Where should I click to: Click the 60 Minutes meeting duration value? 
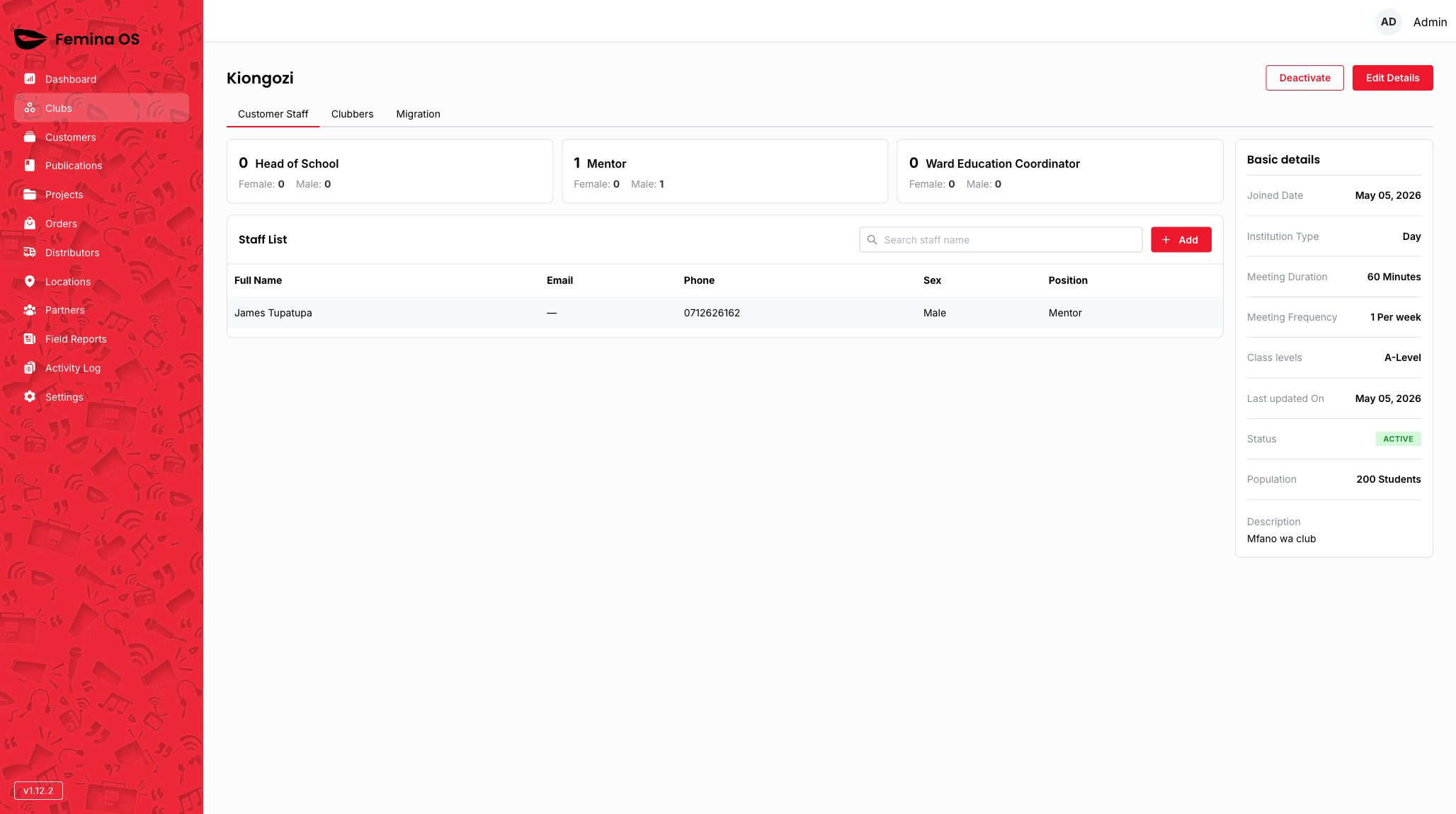click(1394, 277)
